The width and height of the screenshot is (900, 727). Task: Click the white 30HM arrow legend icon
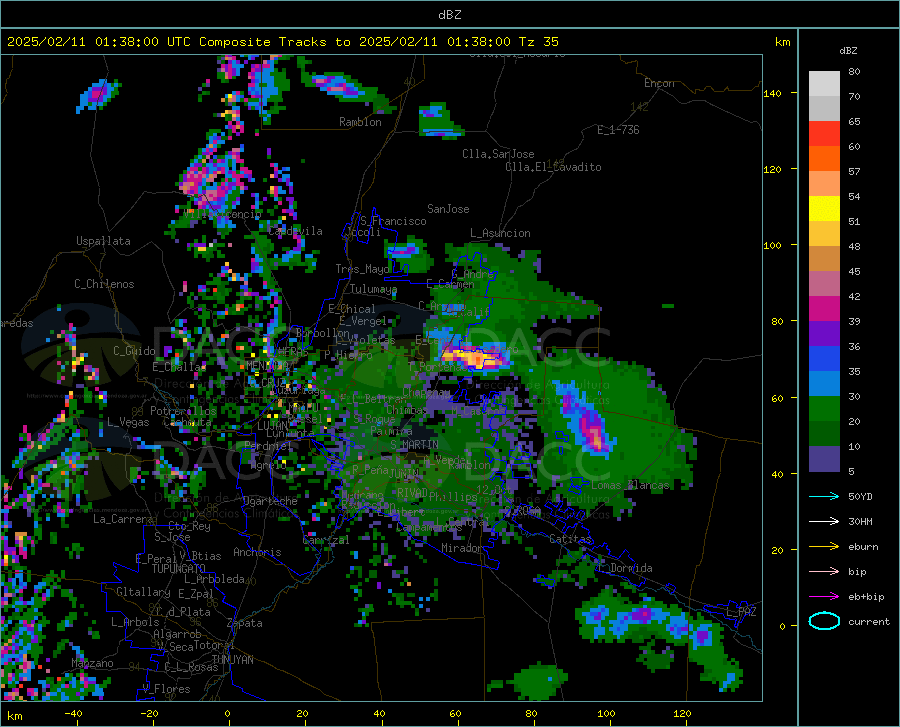pyautogui.click(x=824, y=521)
